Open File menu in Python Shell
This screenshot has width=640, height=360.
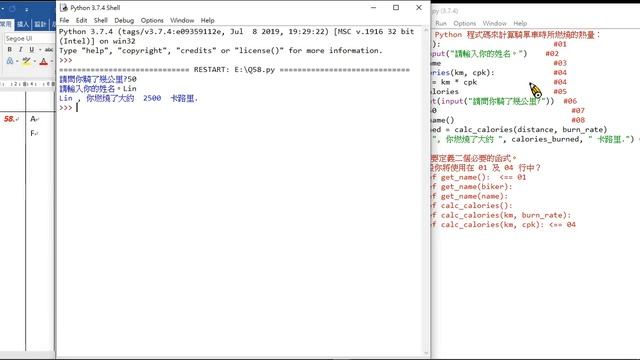[64, 20]
